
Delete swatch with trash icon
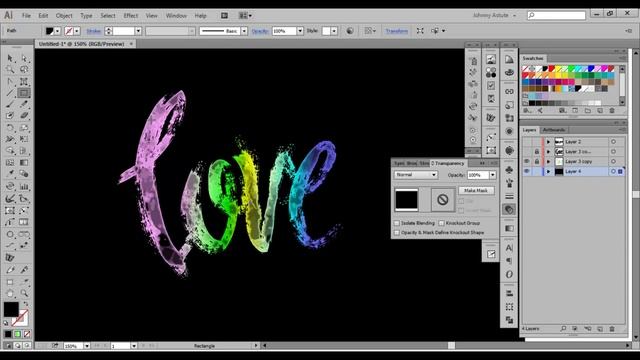pos(612,111)
